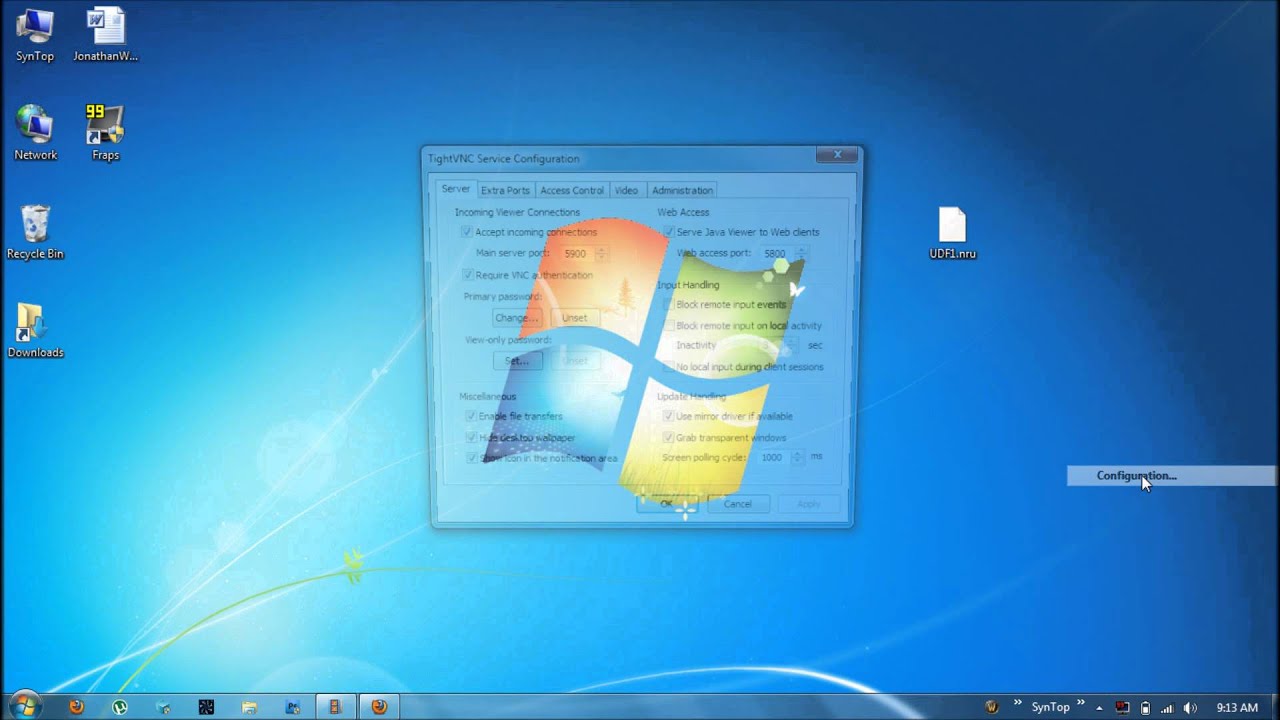Open the SynTop desktop icon
The width and height of the screenshot is (1280, 720).
point(35,36)
